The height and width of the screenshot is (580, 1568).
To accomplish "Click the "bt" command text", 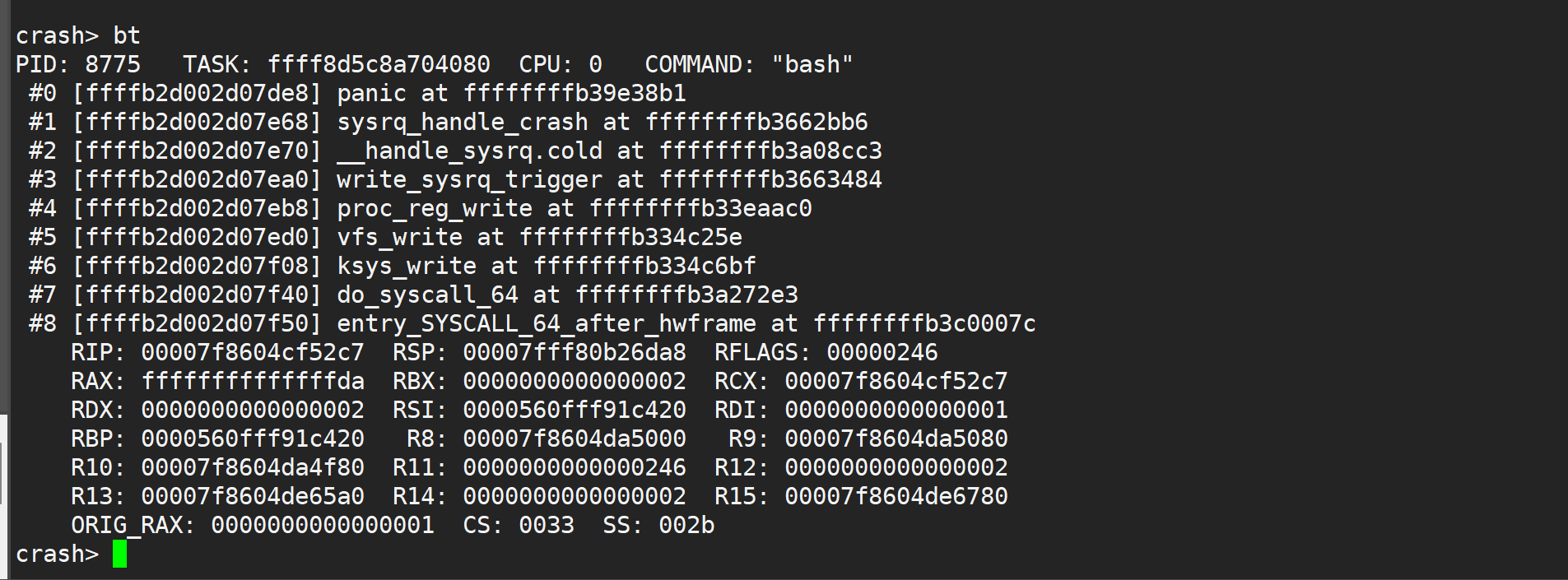I will (127, 35).
